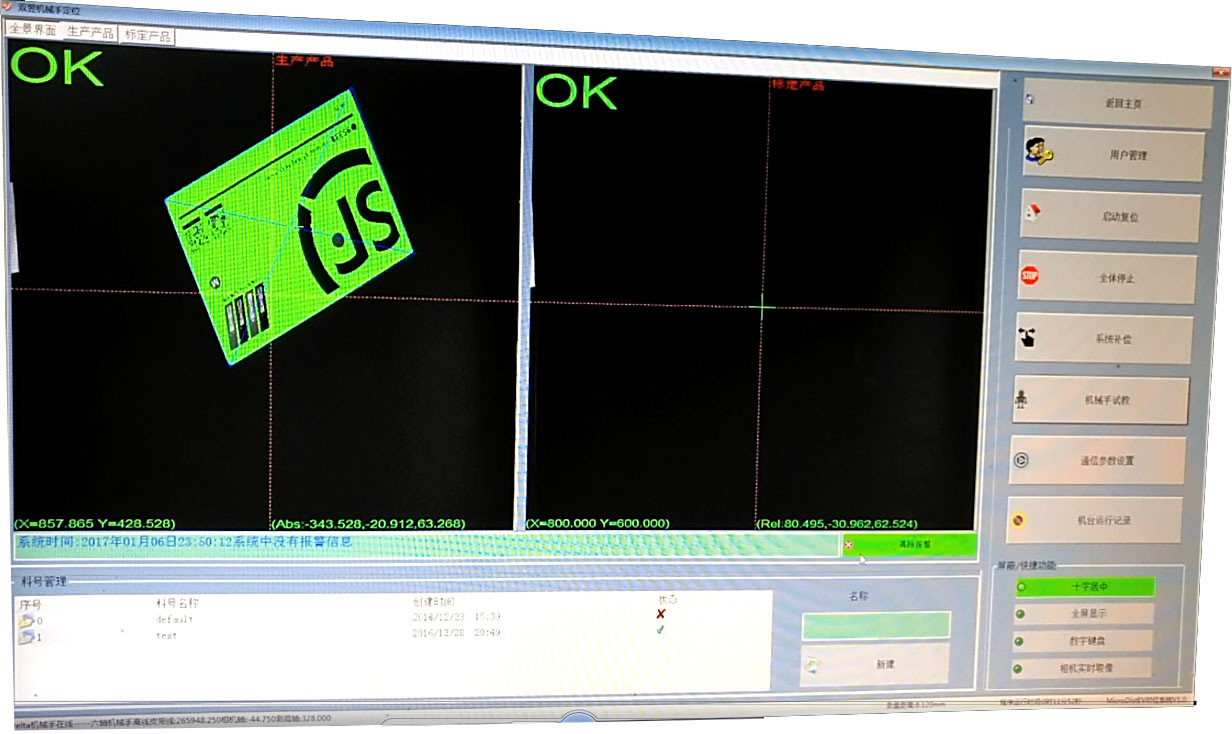Toggle 全屏显示 fullscreen display option
The width and height of the screenshot is (1232, 734).
click(1084, 614)
